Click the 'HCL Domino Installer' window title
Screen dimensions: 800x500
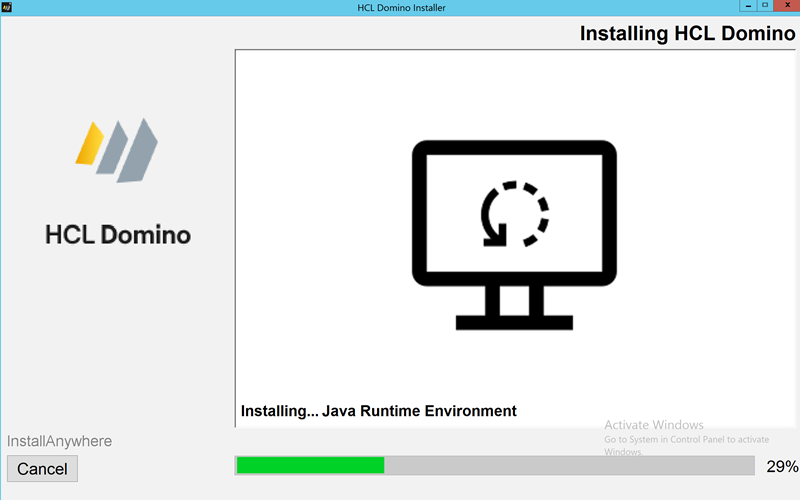pos(401,8)
